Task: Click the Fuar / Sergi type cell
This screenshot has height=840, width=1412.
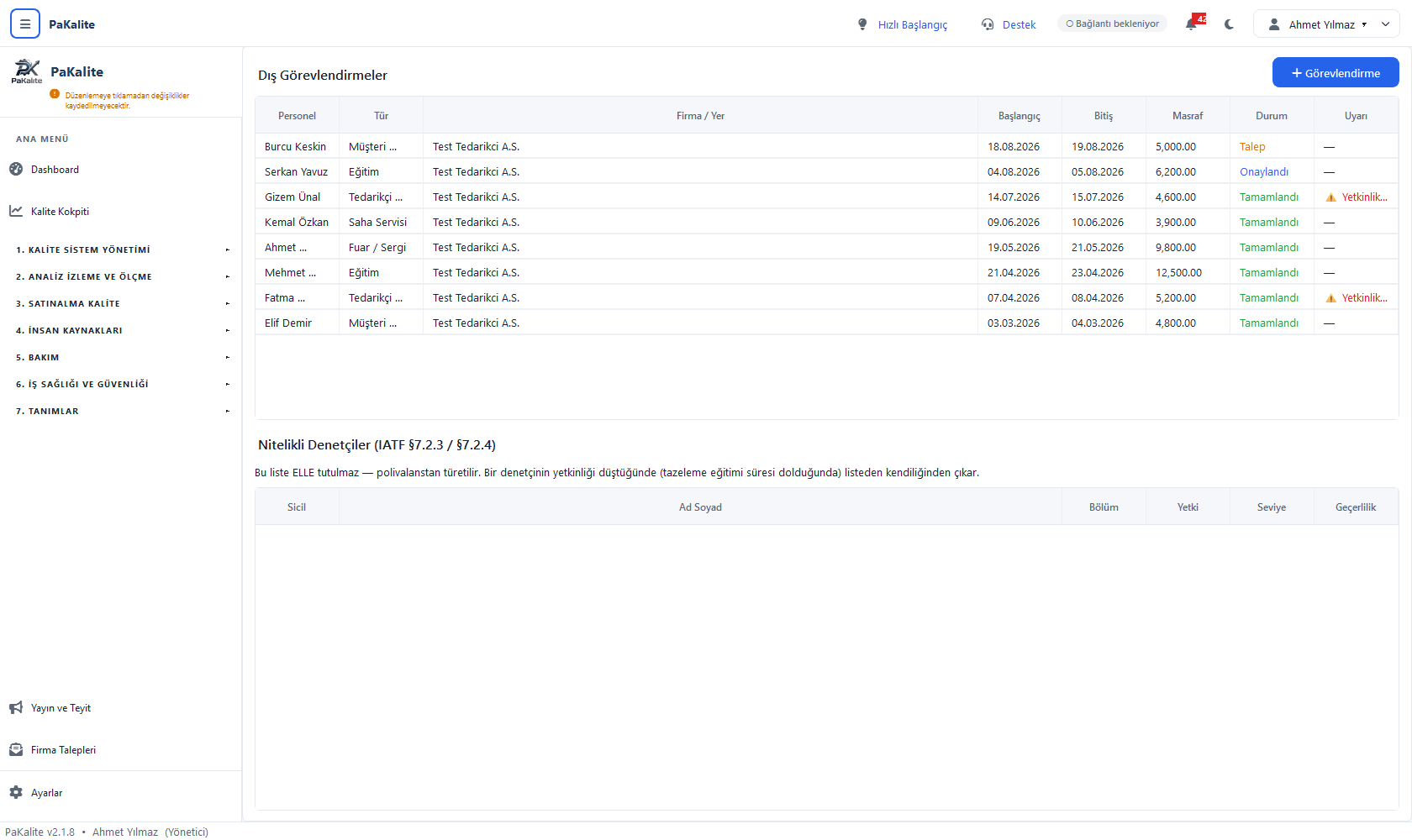Action: (x=381, y=247)
